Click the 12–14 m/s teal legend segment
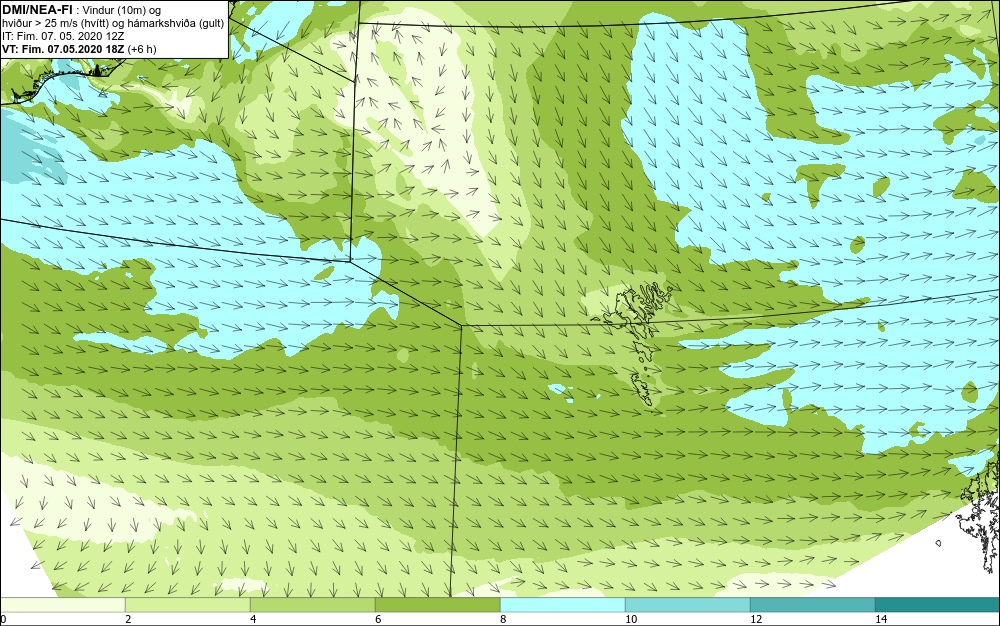This screenshot has width=1000, height=626. pyautogui.click(x=812, y=605)
